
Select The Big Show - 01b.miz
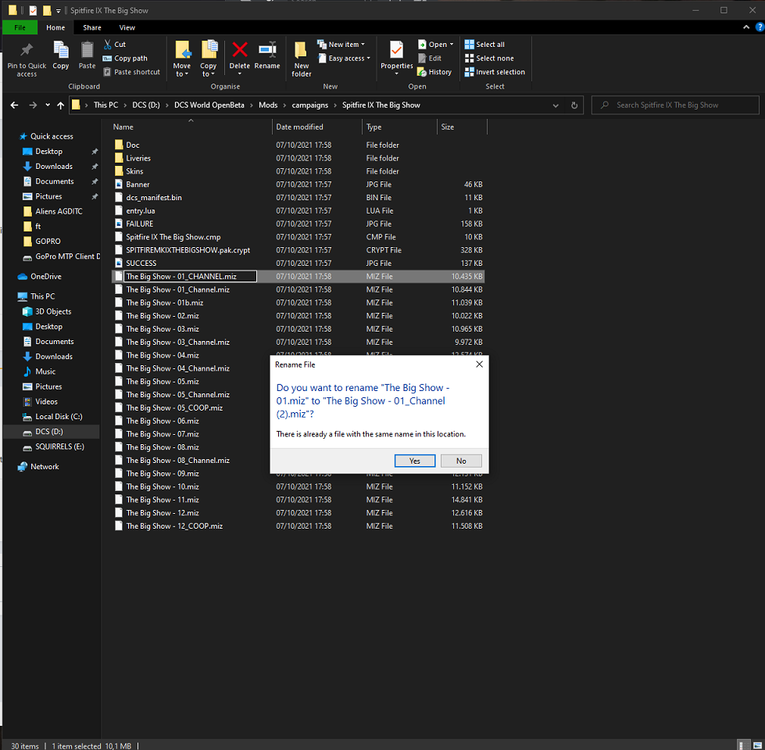(x=164, y=303)
